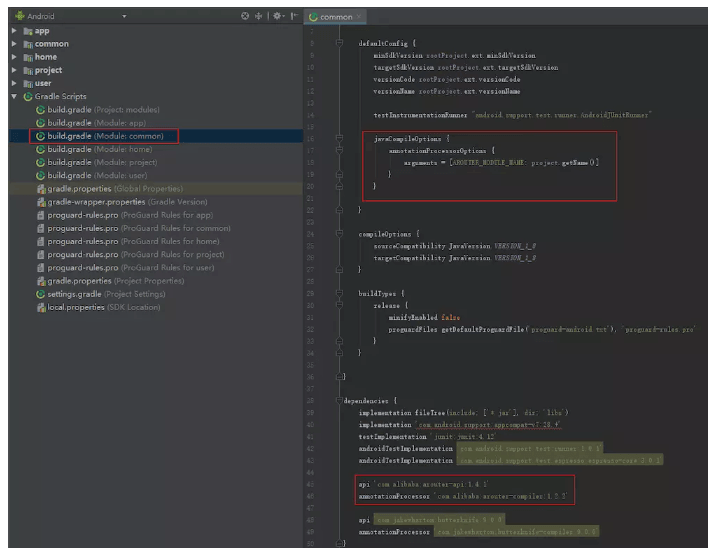
Task: Click the scroll from source target icon
Action: click(x=246, y=17)
